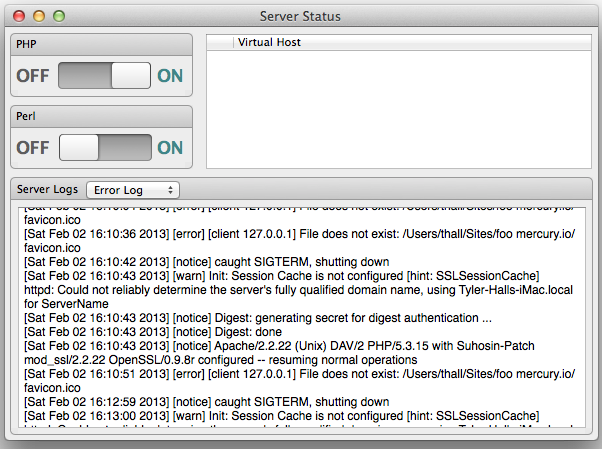The height and width of the screenshot is (449, 602).
Task: Click inside the empty Virtual Host list
Action: [399, 109]
